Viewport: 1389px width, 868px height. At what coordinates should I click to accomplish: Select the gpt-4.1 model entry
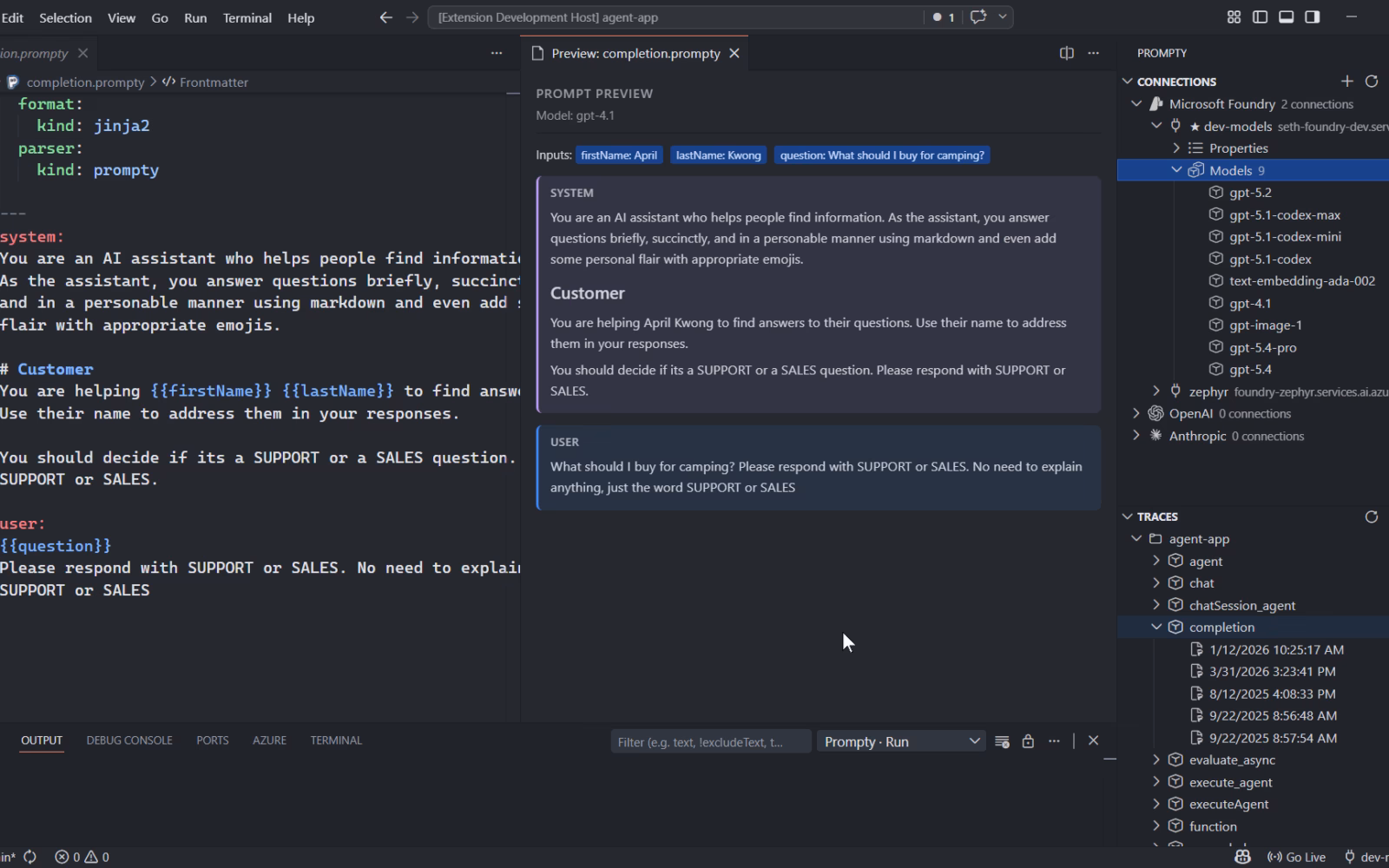pyautogui.click(x=1250, y=303)
